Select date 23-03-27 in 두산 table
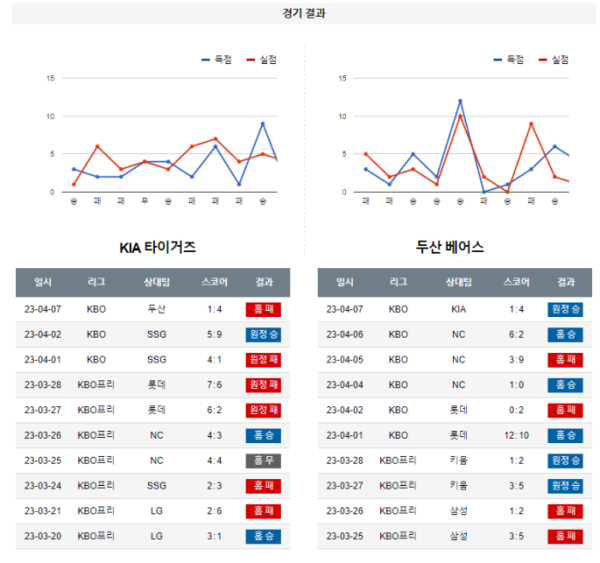Viewport: 600px width, 563px height. coord(345,486)
